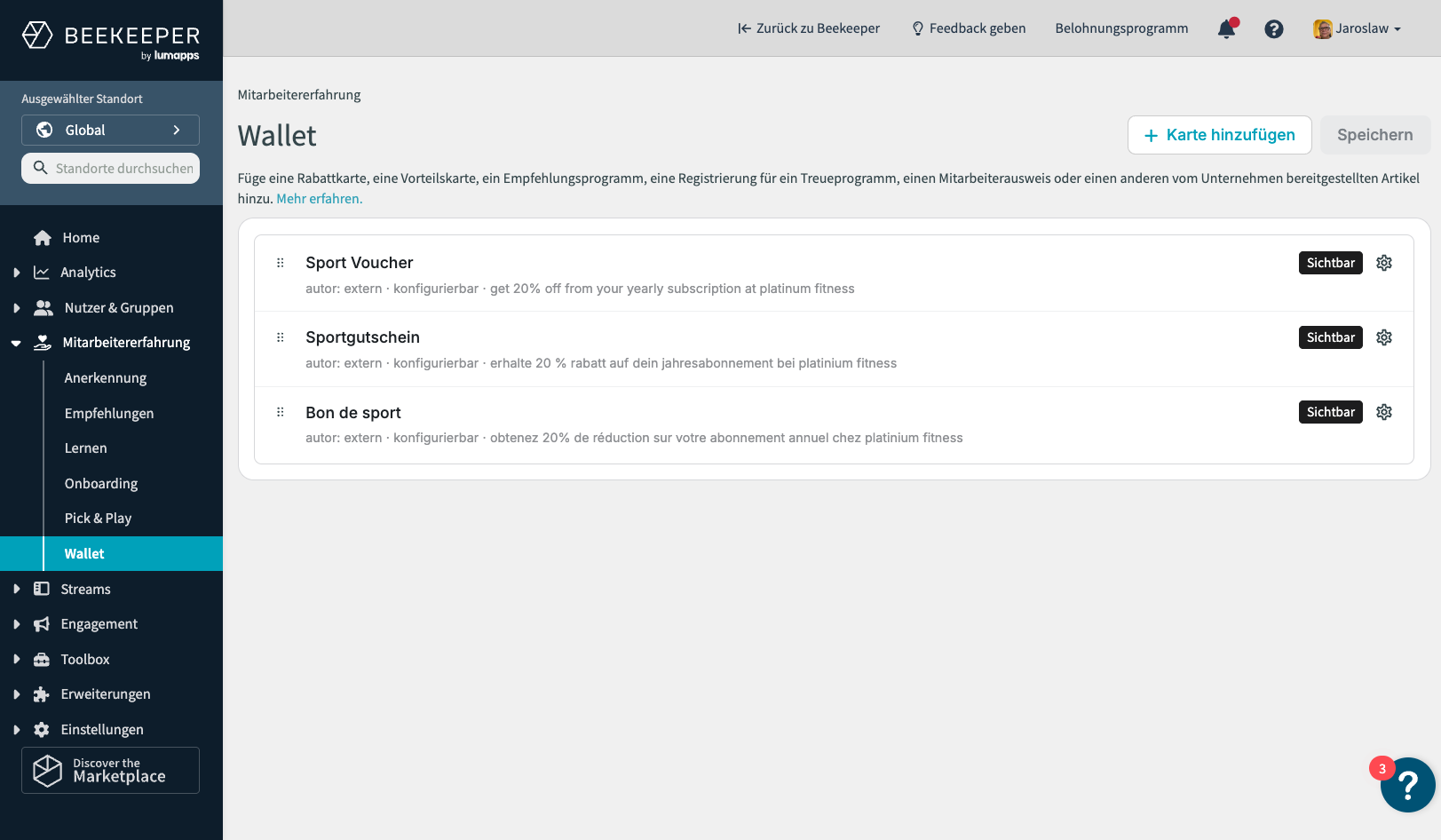Open settings gear for Bon de sport
The width and height of the screenshot is (1441, 840).
pyautogui.click(x=1384, y=412)
